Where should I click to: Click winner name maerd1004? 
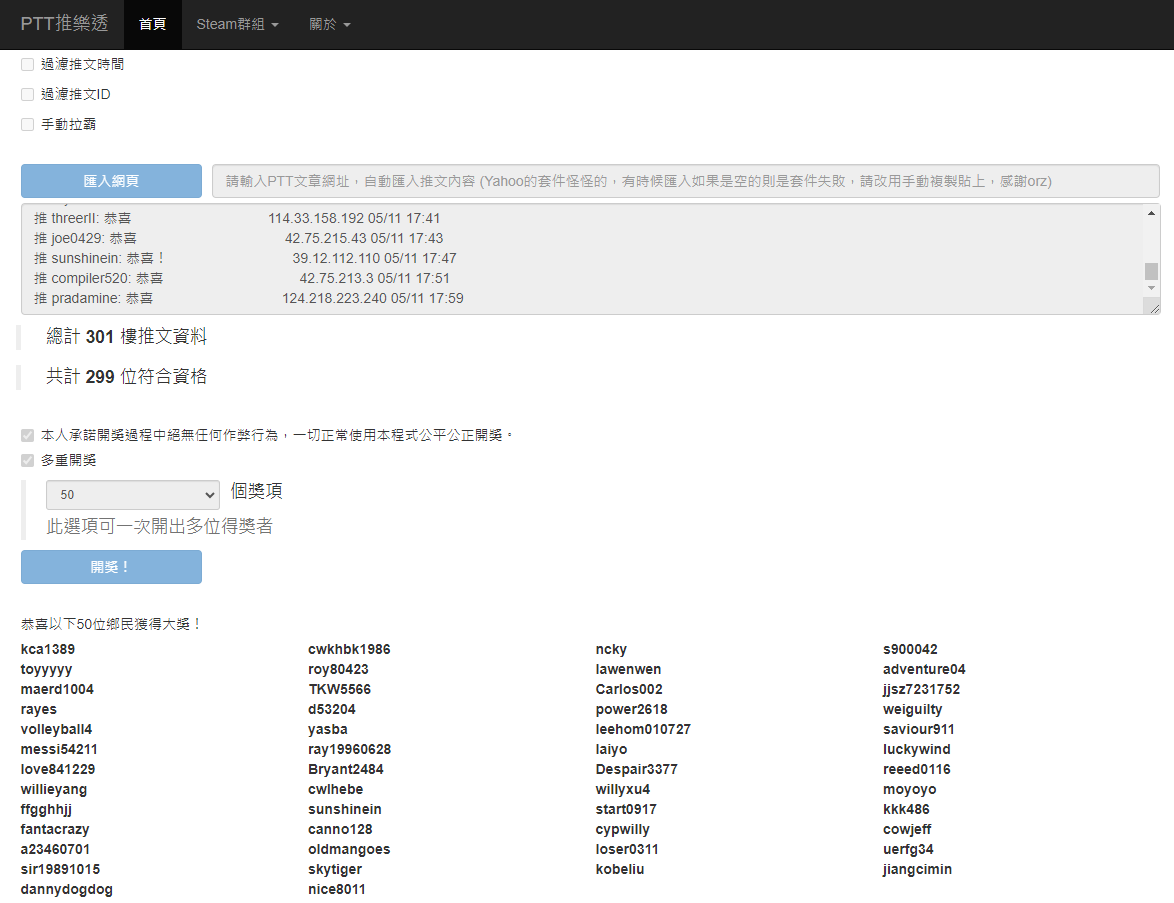[57, 690]
